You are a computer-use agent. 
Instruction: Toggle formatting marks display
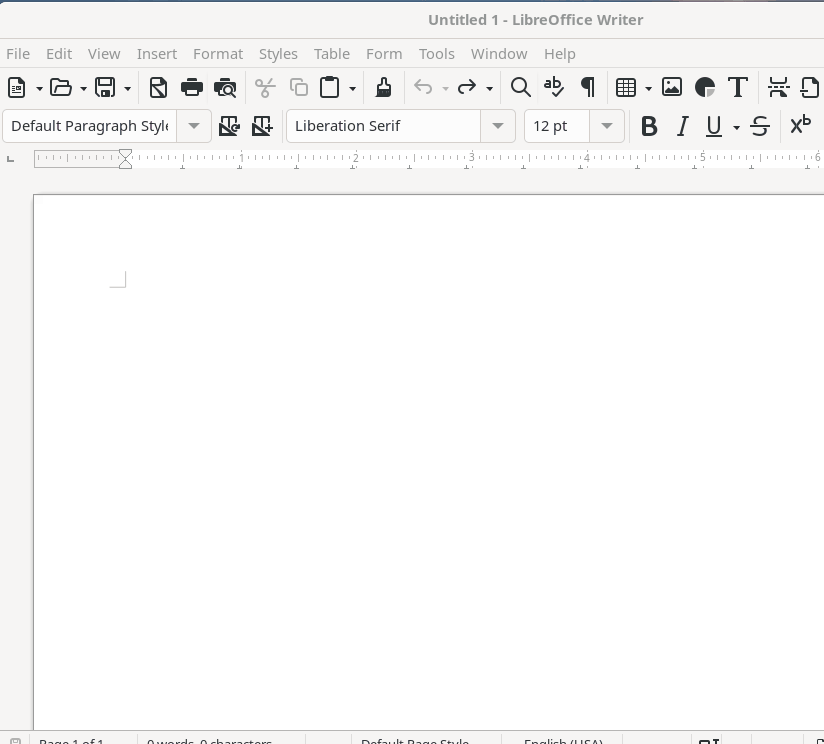[587, 87]
